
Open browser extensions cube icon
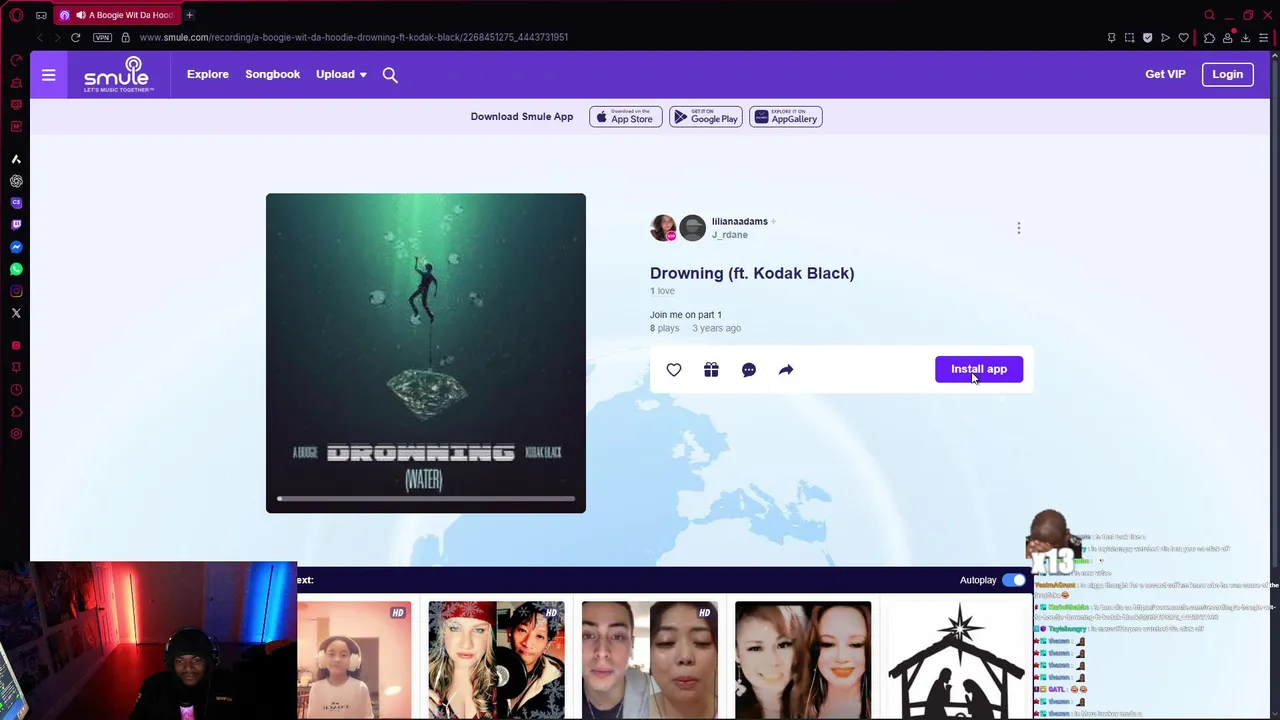pyautogui.click(x=1209, y=37)
